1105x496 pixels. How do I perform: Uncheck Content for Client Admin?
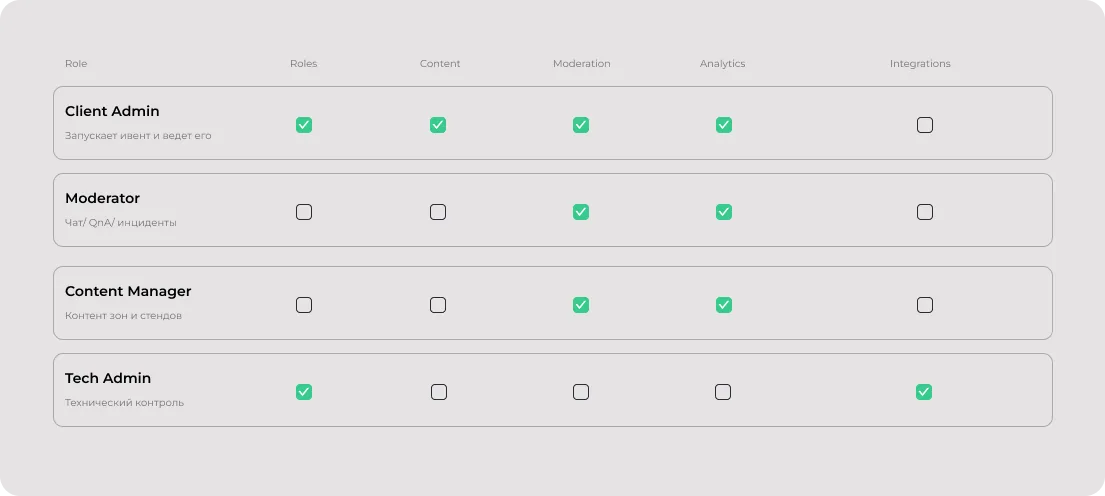tap(438, 125)
